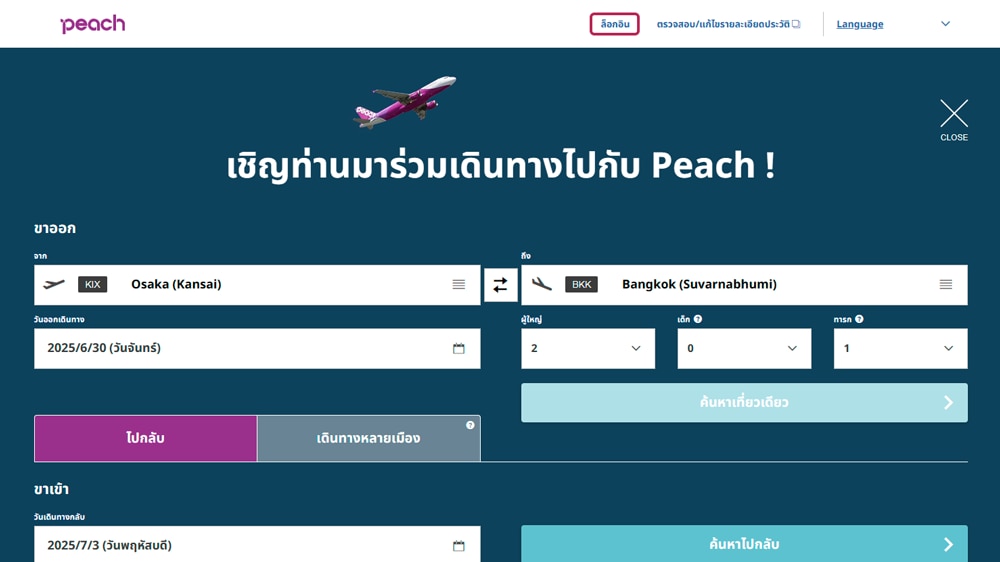Expand the เด็ก children dropdown
The height and width of the screenshot is (562, 1000).
(744, 349)
